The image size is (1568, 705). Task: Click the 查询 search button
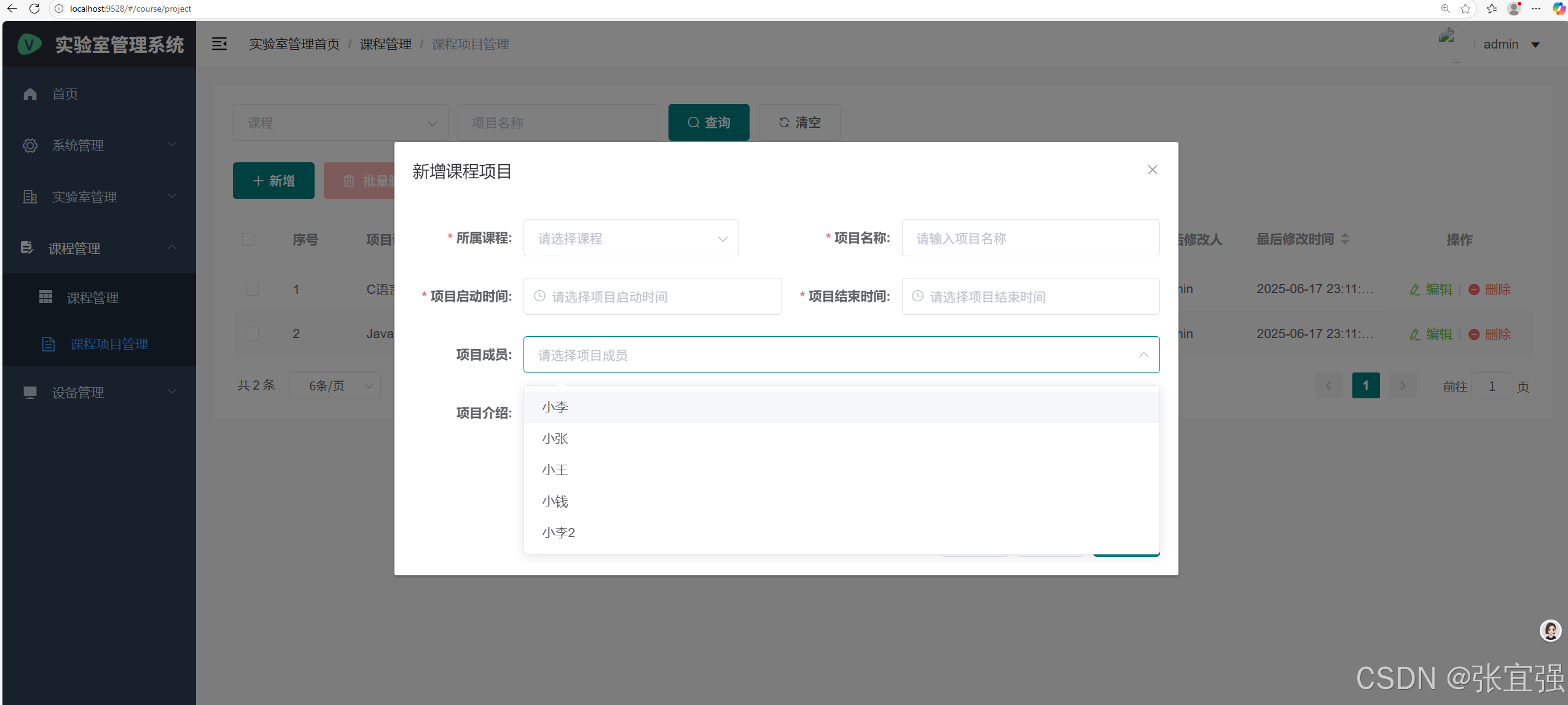click(708, 122)
